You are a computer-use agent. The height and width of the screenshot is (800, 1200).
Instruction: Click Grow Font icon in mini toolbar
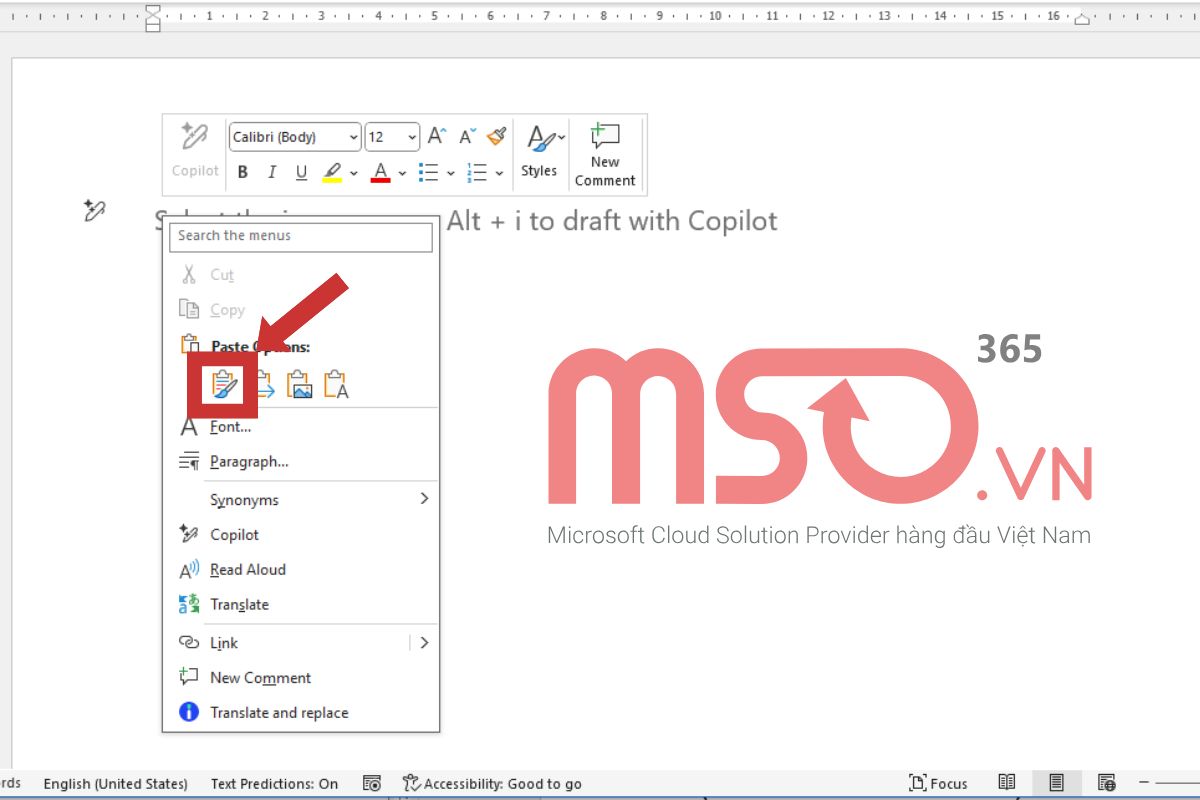coord(437,137)
